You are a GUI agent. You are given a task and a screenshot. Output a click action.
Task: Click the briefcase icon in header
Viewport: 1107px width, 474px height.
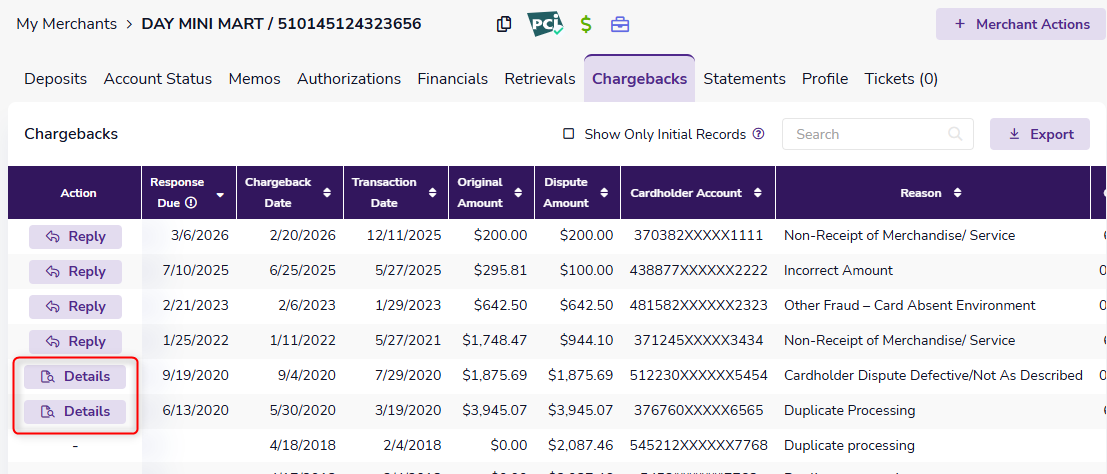(x=620, y=24)
